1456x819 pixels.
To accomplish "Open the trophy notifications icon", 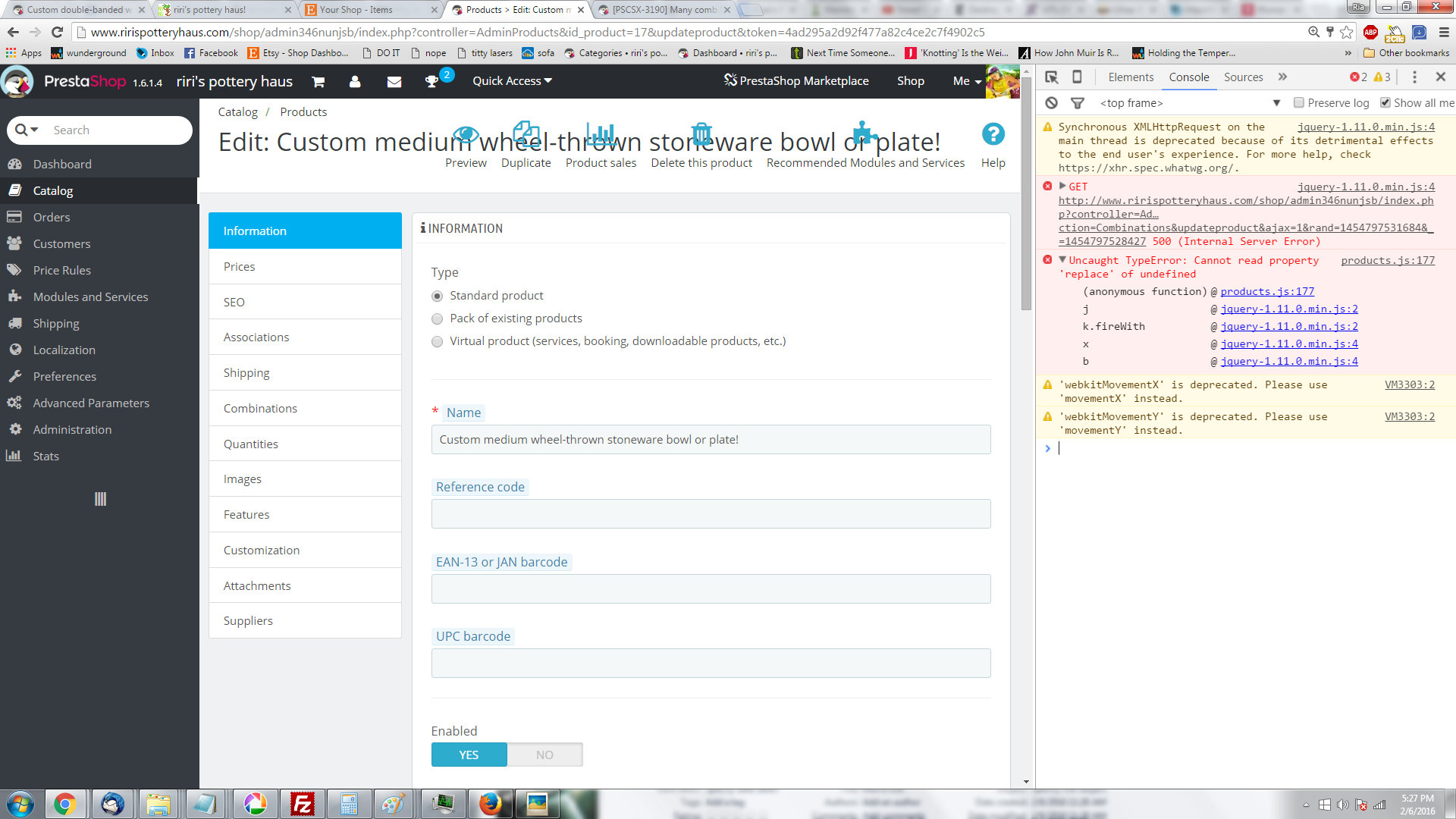I will coord(431,81).
